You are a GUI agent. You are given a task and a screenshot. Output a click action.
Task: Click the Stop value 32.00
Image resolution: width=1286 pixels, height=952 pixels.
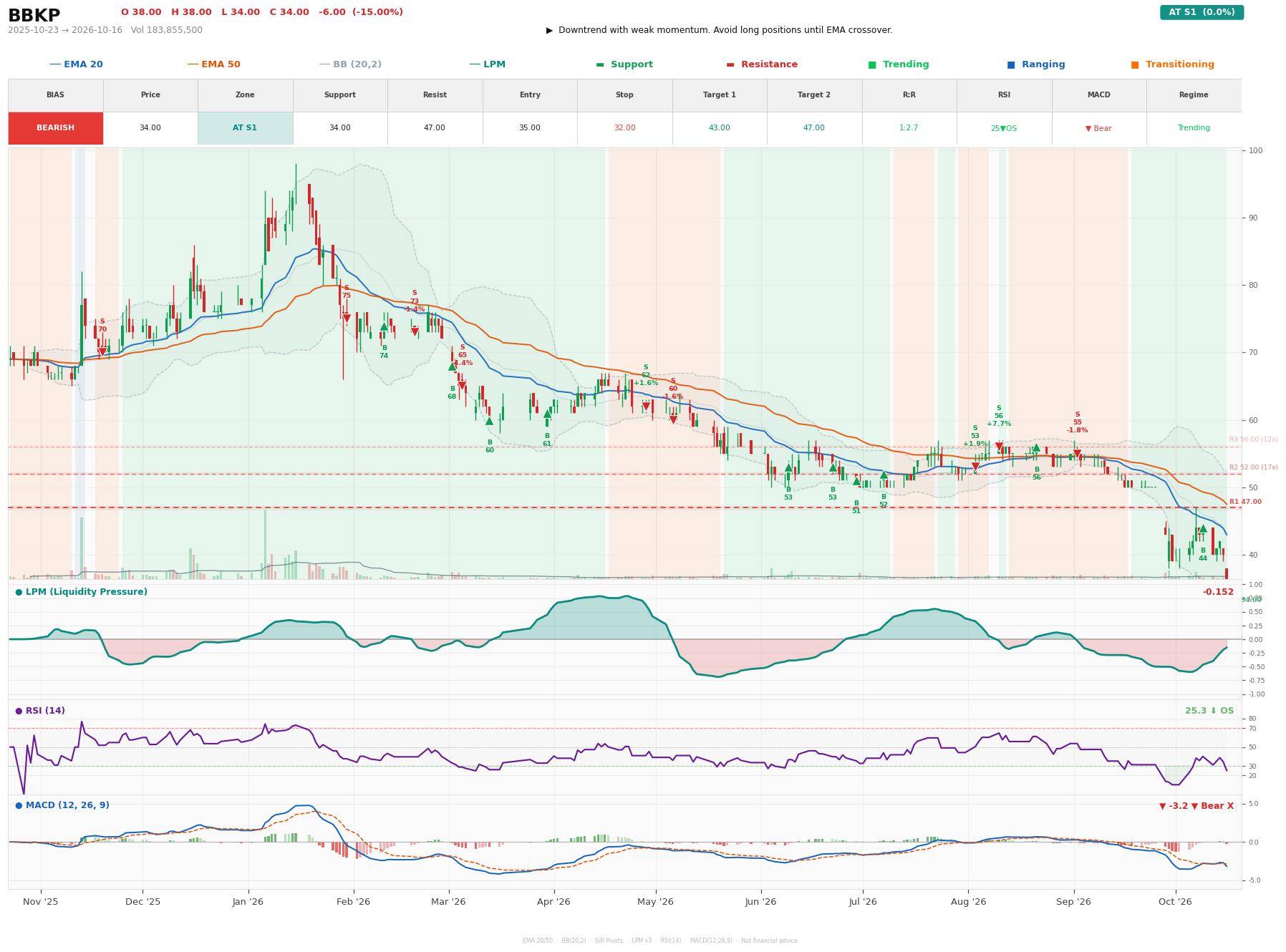click(x=624, y=128)
